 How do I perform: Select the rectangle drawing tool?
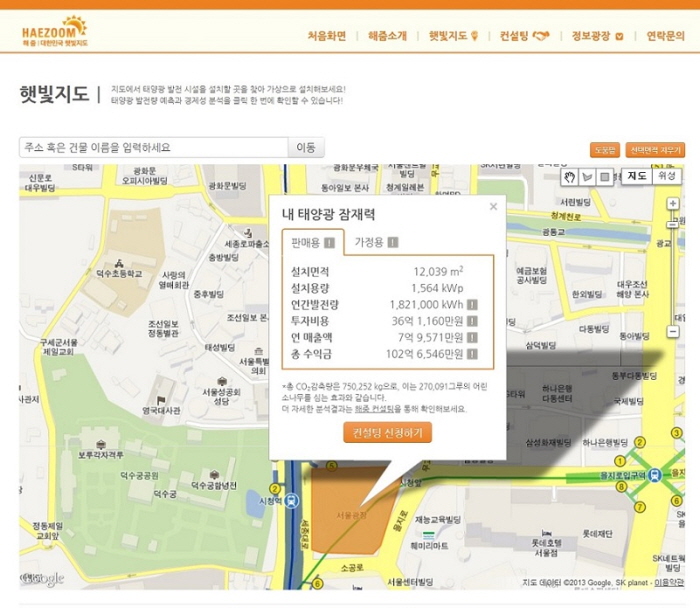tap(605, 177)
